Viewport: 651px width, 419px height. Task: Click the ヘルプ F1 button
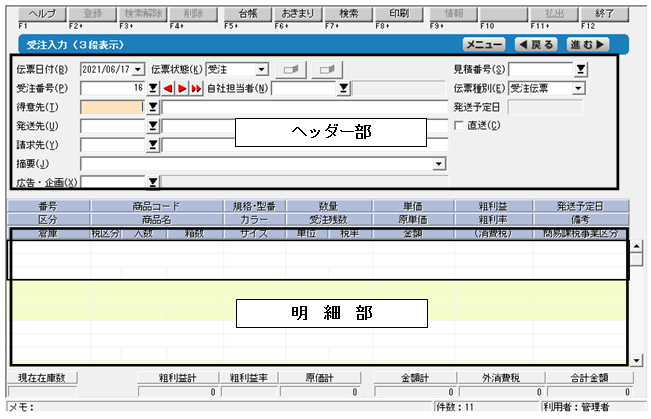click(x=42, y=14)
